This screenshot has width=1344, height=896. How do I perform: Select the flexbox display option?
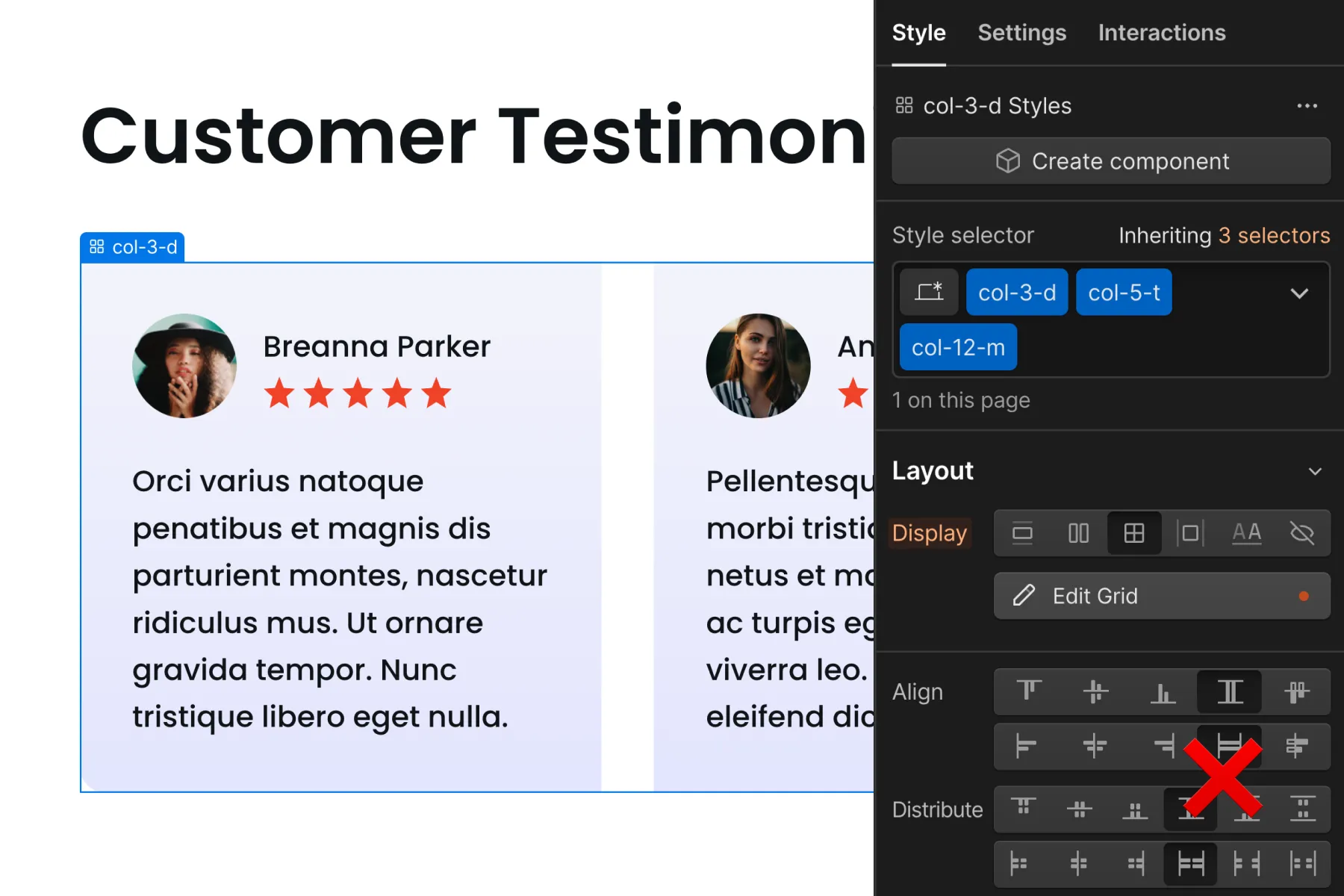pos(1077,533)
